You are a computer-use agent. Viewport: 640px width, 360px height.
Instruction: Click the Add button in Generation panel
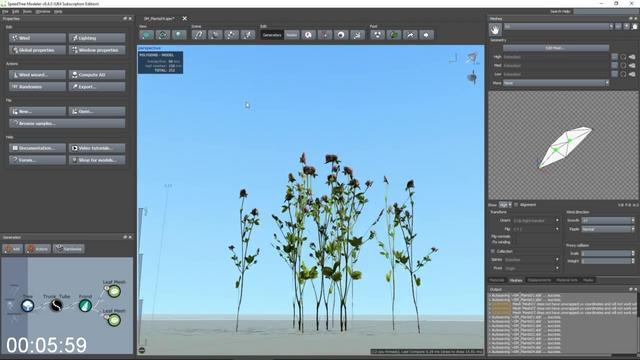pos(13,249)
